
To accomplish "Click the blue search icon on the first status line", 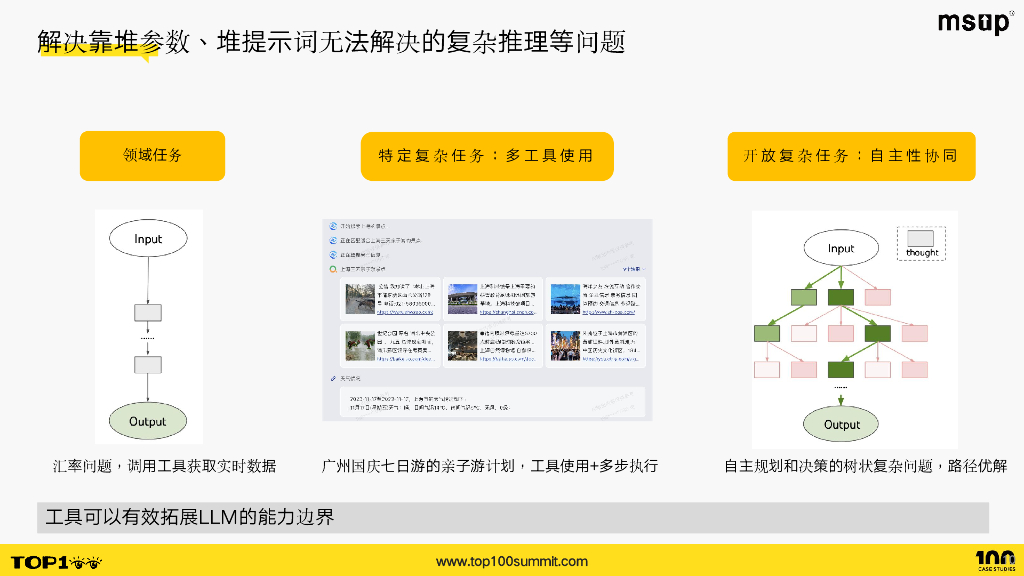I will tap(331, 227).
